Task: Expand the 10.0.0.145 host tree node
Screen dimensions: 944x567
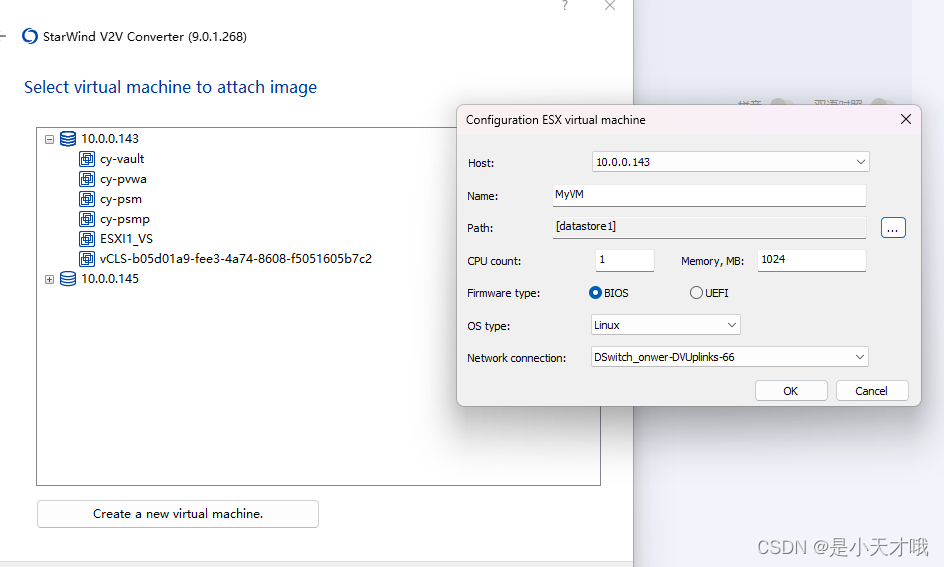Action: pyautogui.click(x=49, y=279)
